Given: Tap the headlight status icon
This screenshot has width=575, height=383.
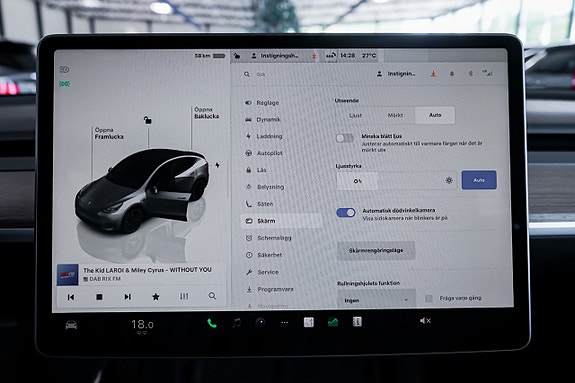Looking at the screenshot, I should click(64, 69).
